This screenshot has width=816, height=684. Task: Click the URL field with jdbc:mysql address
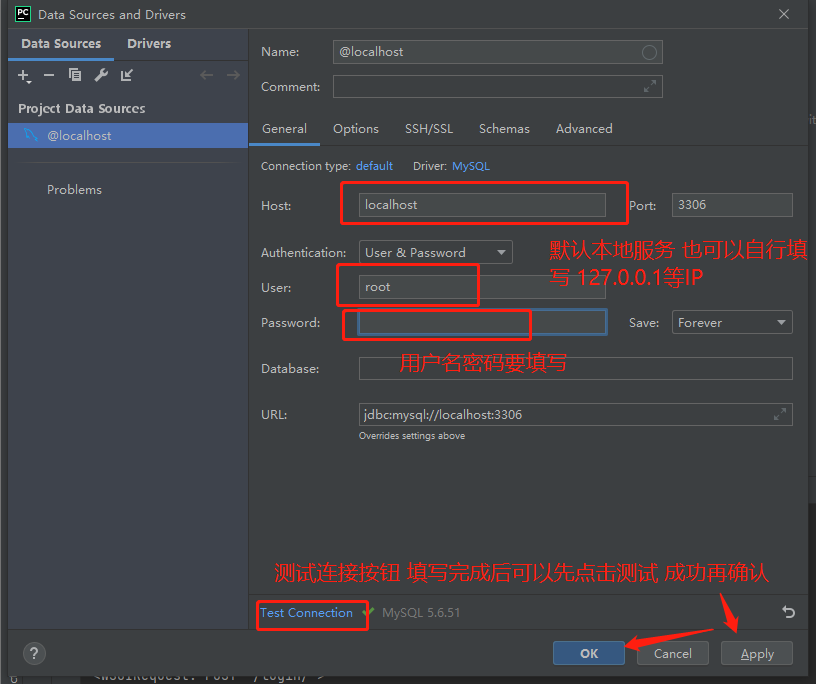[x=576, y=414]
